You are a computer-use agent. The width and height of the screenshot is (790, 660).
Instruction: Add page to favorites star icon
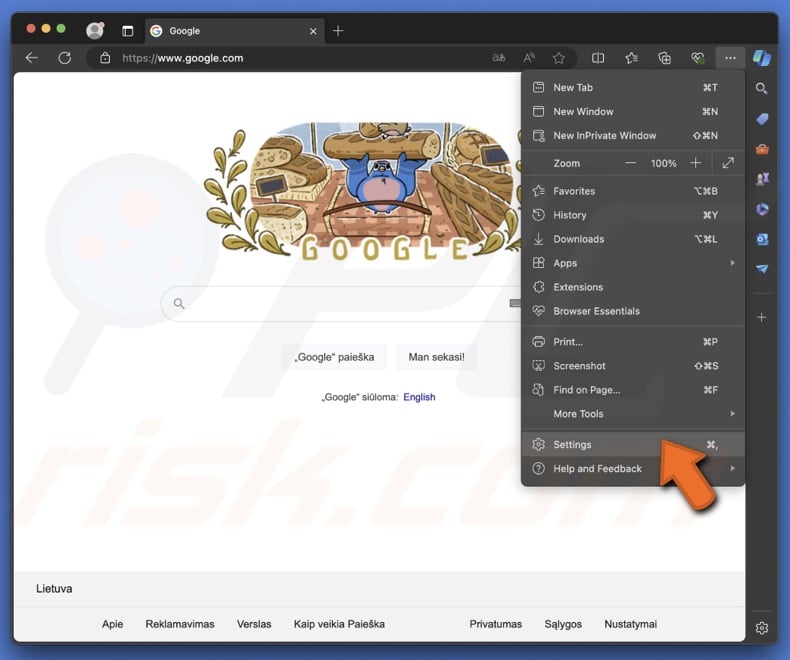pyautogui.click(x=559, y=58)
